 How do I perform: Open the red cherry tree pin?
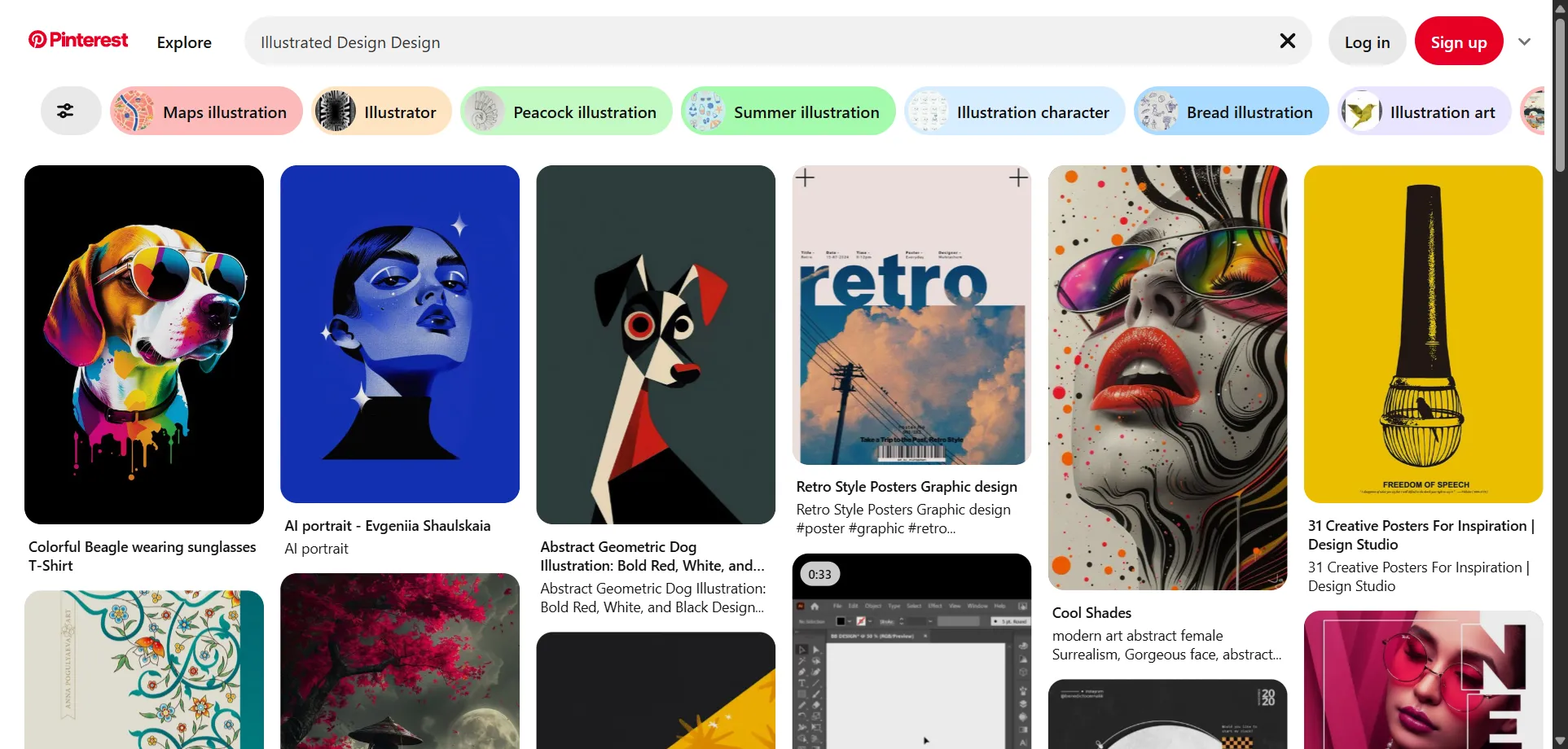tap(400, 661)
